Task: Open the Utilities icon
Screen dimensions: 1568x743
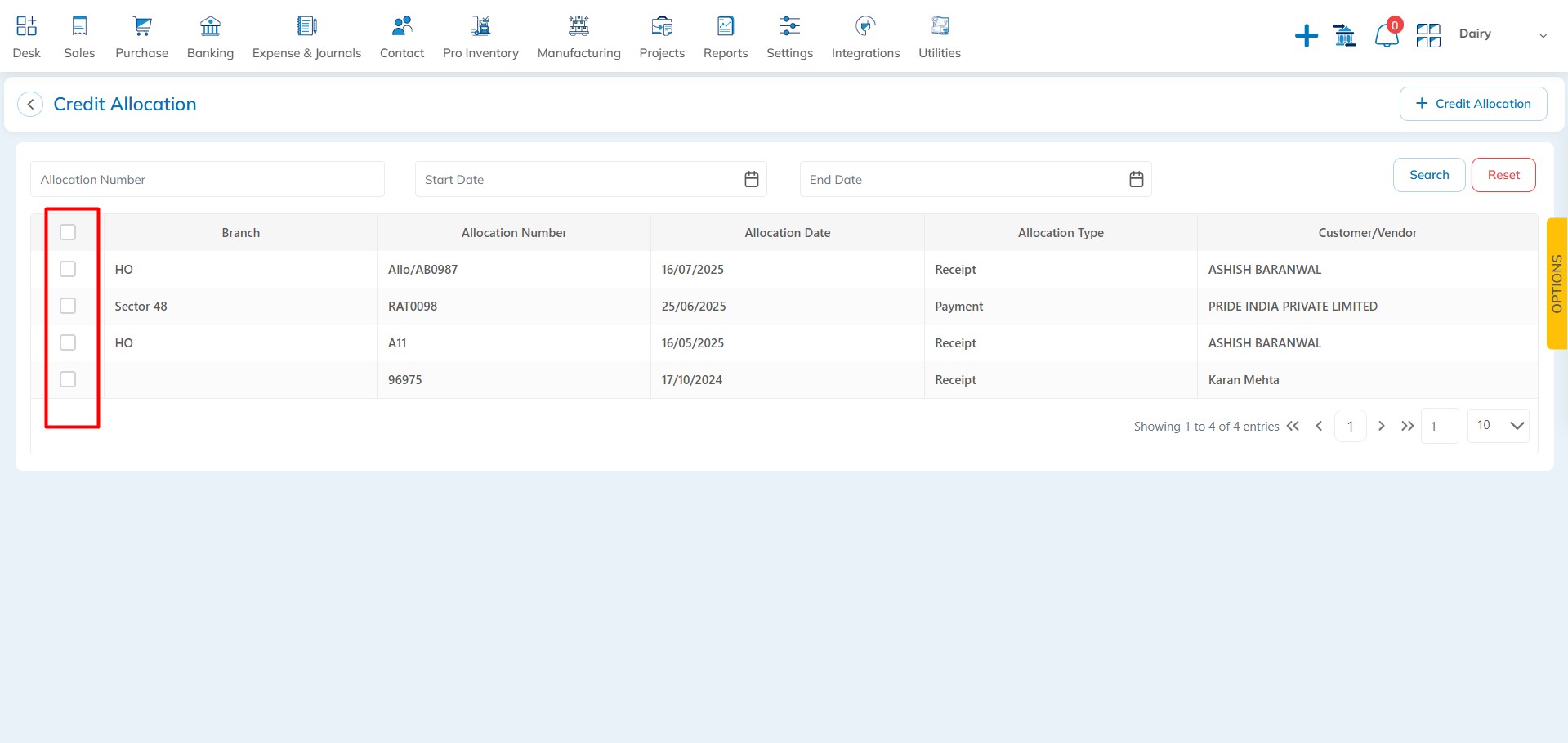Action: point(940,26)
